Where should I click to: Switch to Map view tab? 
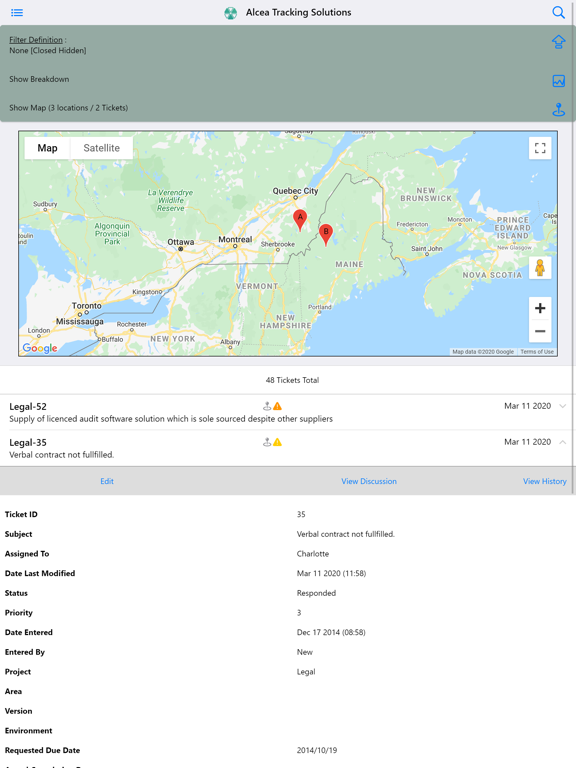coord(48,148)
